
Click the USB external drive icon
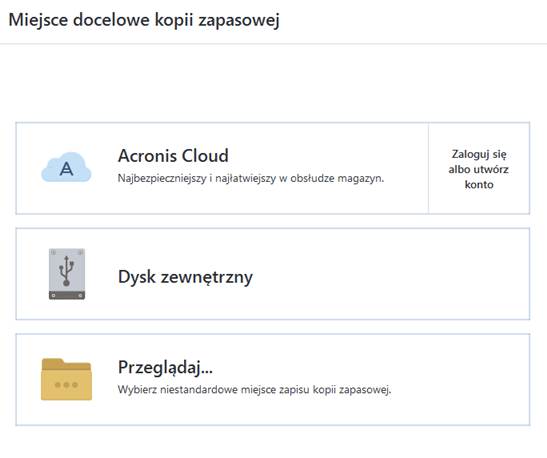pyautogui.click(x=67, y=274)
